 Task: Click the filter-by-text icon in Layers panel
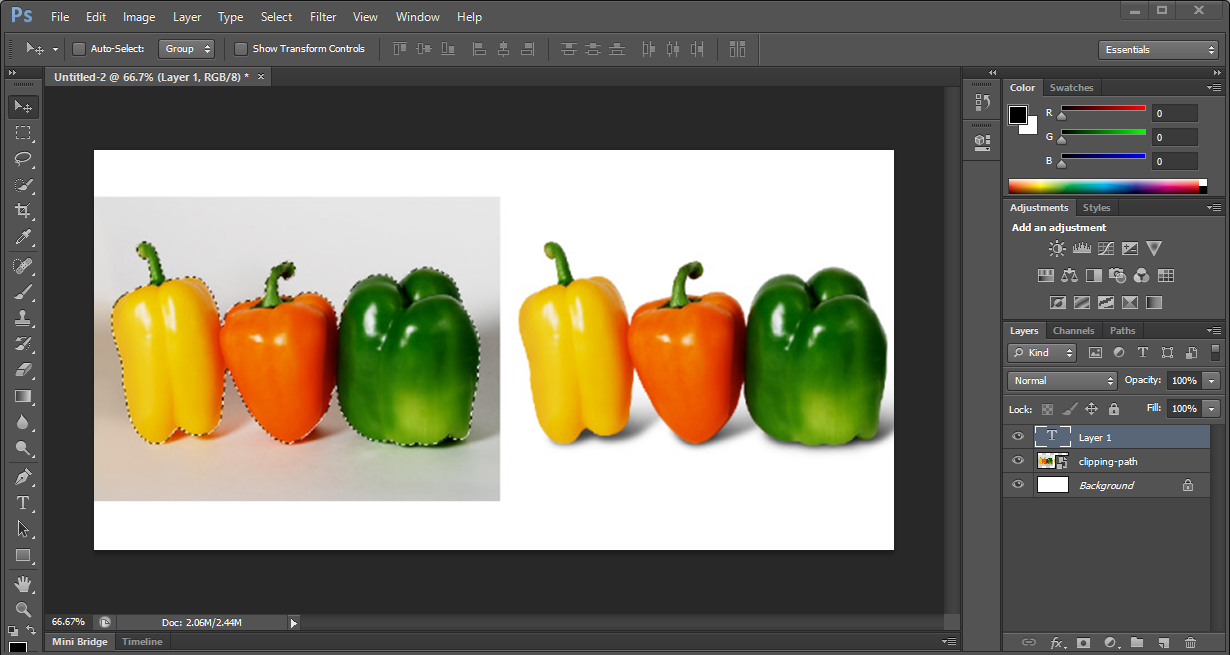click(1141, 352)
